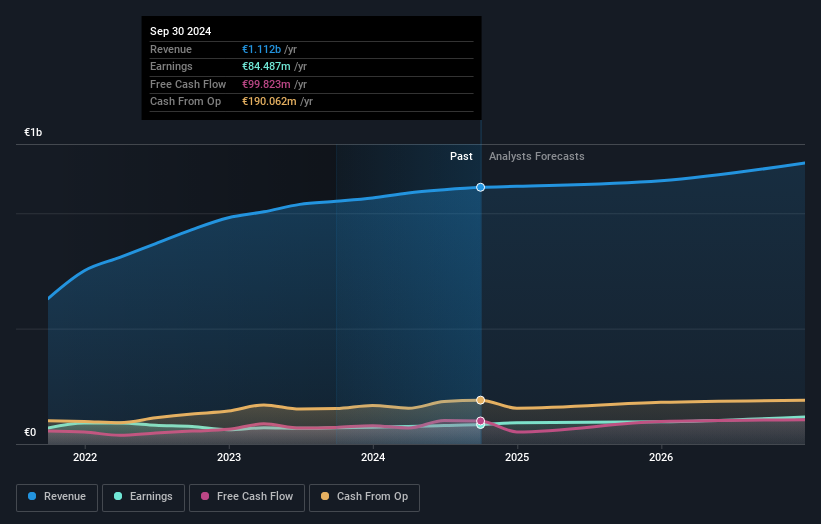821x524 pixels.
Task: Click the 'Sep 30 2024' tooltip date
Action: (181, 31)
